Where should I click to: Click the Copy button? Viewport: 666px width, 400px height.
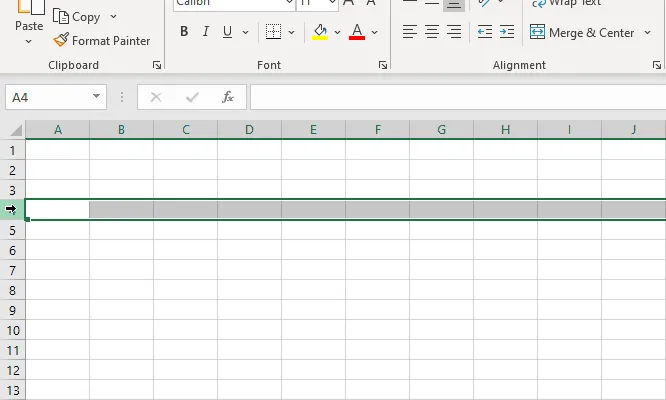point(76,17)
